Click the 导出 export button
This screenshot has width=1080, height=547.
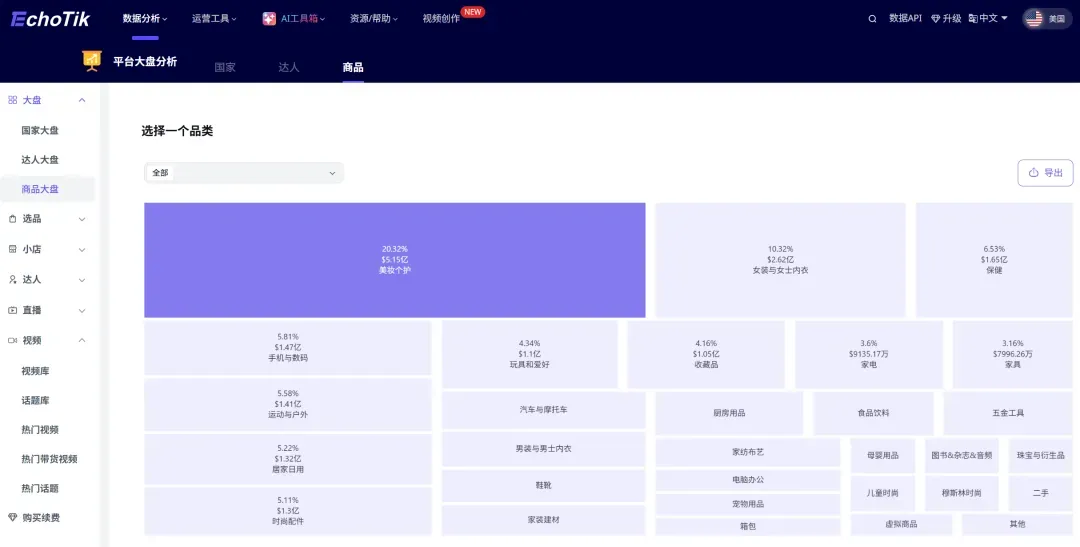[1045, 173]
